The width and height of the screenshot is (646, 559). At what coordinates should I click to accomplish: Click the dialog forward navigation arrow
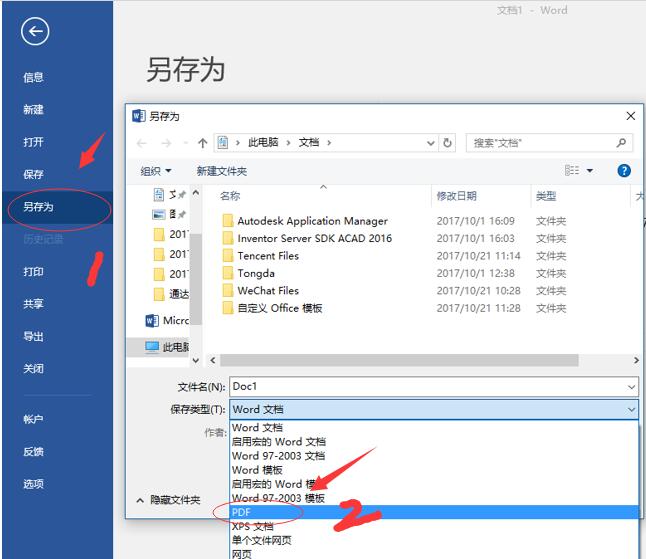(x=166, y=143)
